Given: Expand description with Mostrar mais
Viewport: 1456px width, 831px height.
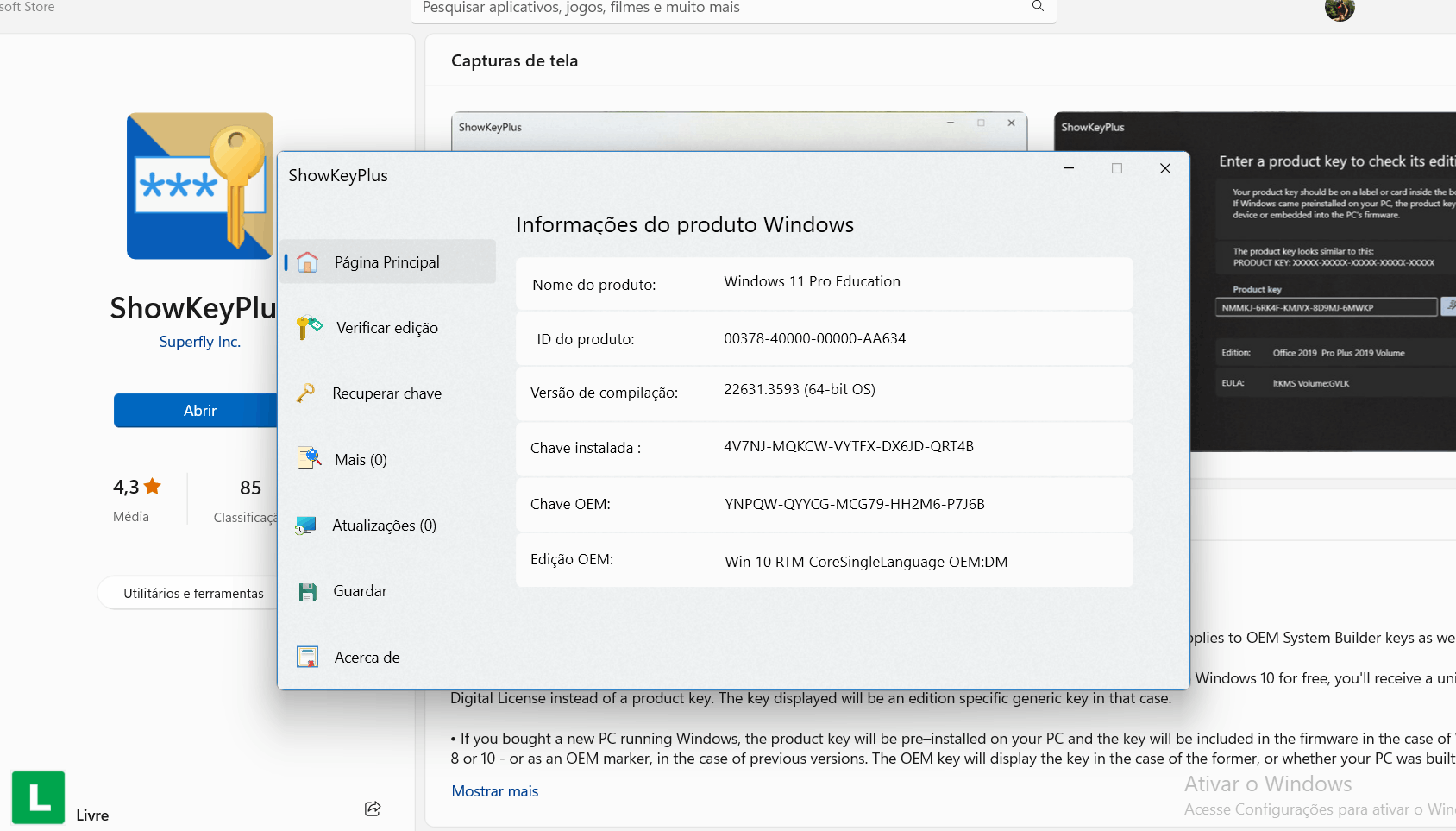Looking at the screenshot, I should (494, 791).
